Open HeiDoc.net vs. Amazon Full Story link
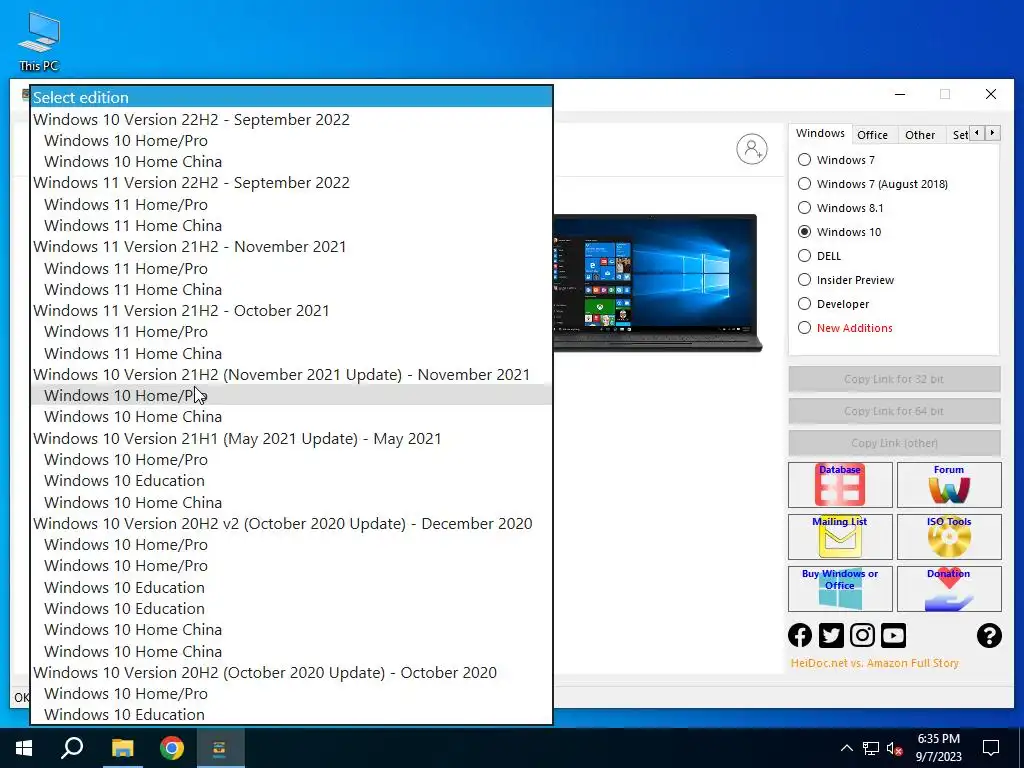The height and width of the screenshot is (768, 1024). click(874, 663)
